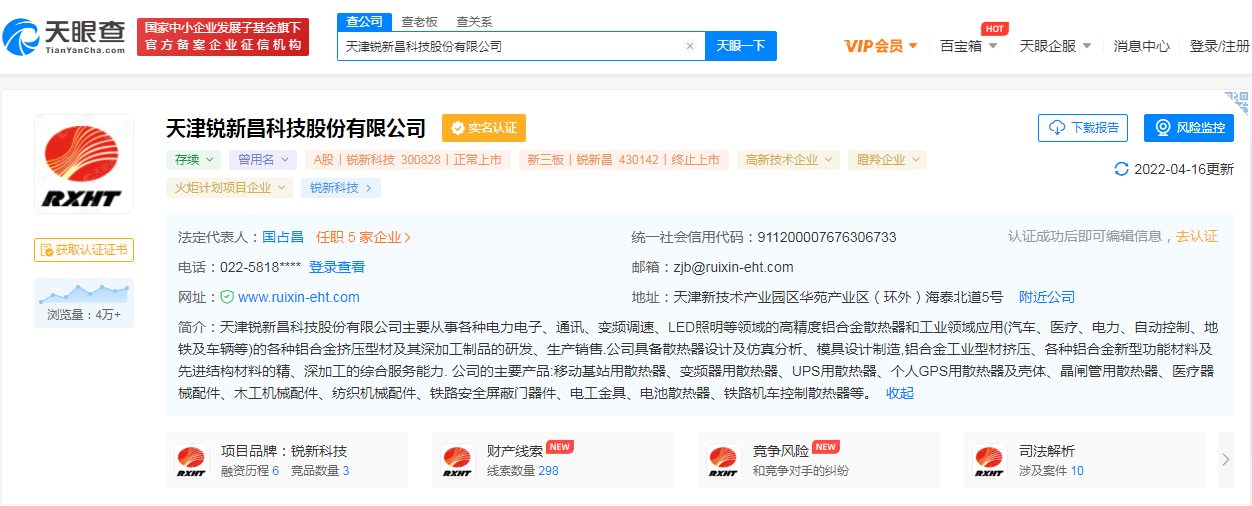
Task: Open 竞品数量 3 link
Action: [320, 471]
